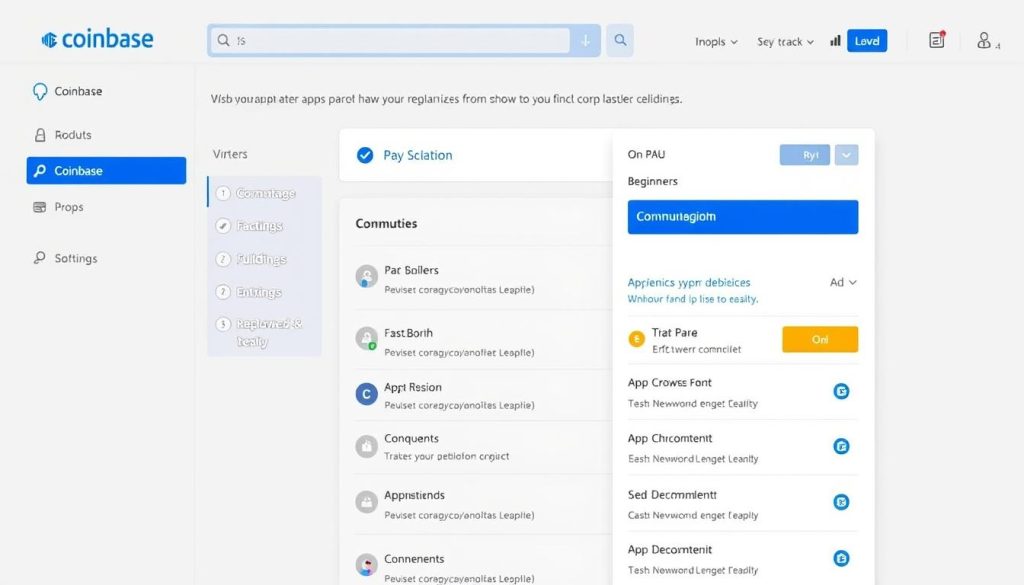
Task: Click the down arrow icon in the search bar
Action: coord(586,41)
